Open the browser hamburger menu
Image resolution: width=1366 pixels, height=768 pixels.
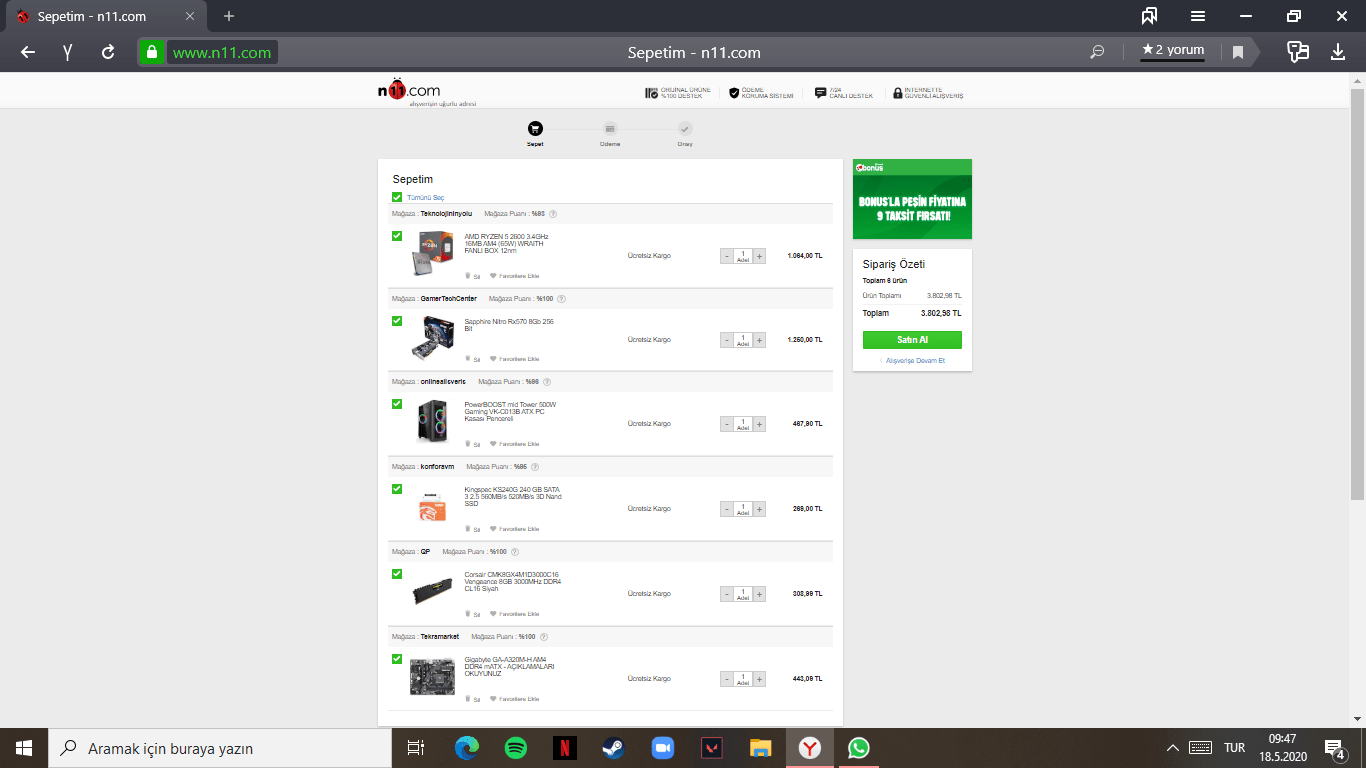coord(1198,16)
